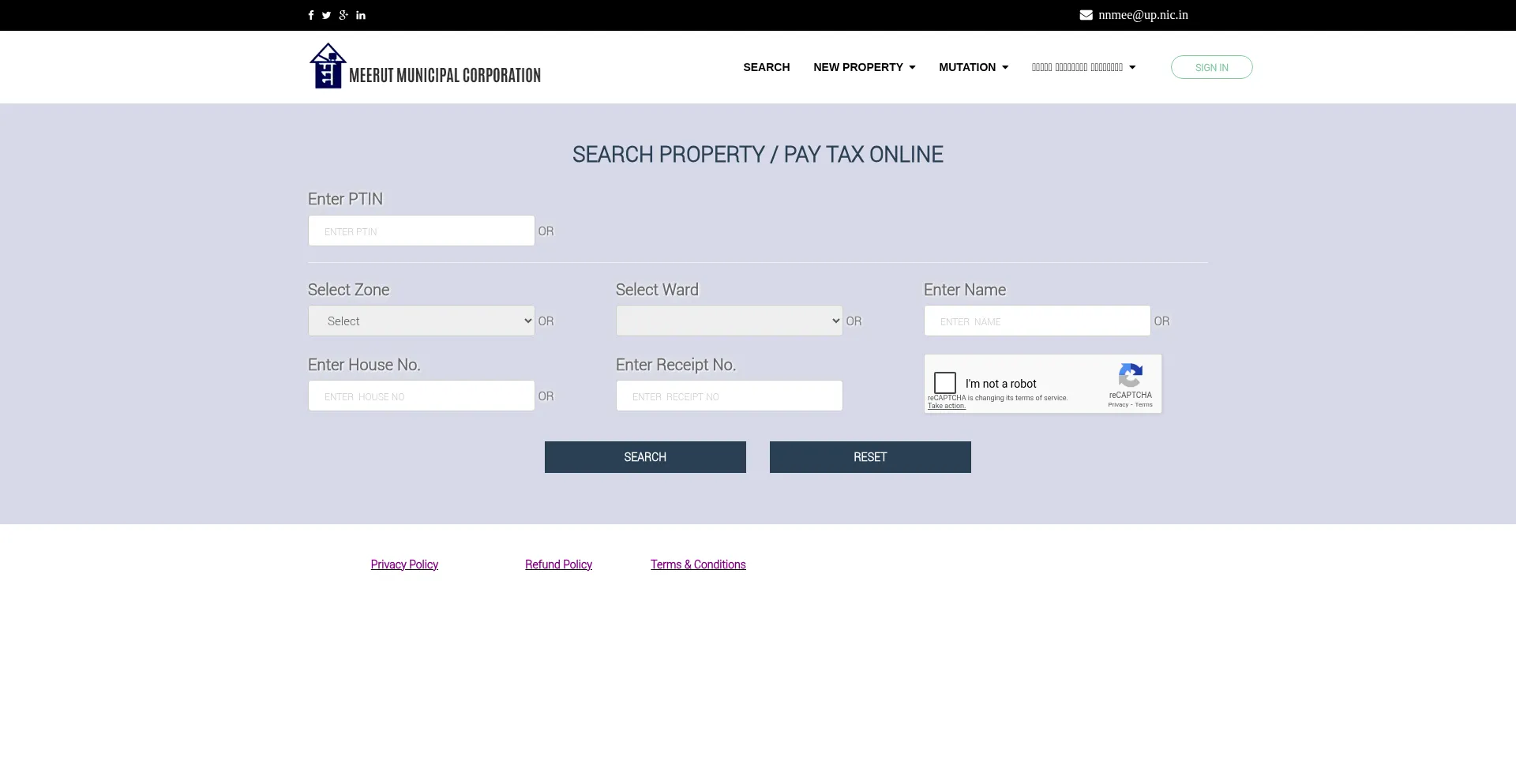Open the Refund Policy link
Viewport: 1516px width, 784px height.
click(x=558, y=565)
